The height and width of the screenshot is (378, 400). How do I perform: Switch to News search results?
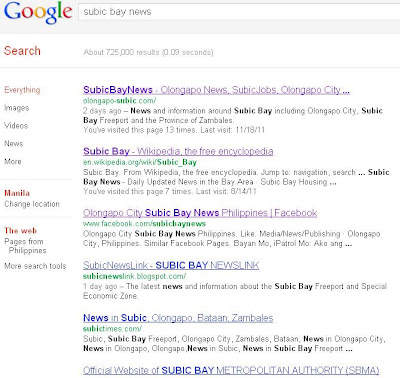pyautogui.click(x=14, y=144)
